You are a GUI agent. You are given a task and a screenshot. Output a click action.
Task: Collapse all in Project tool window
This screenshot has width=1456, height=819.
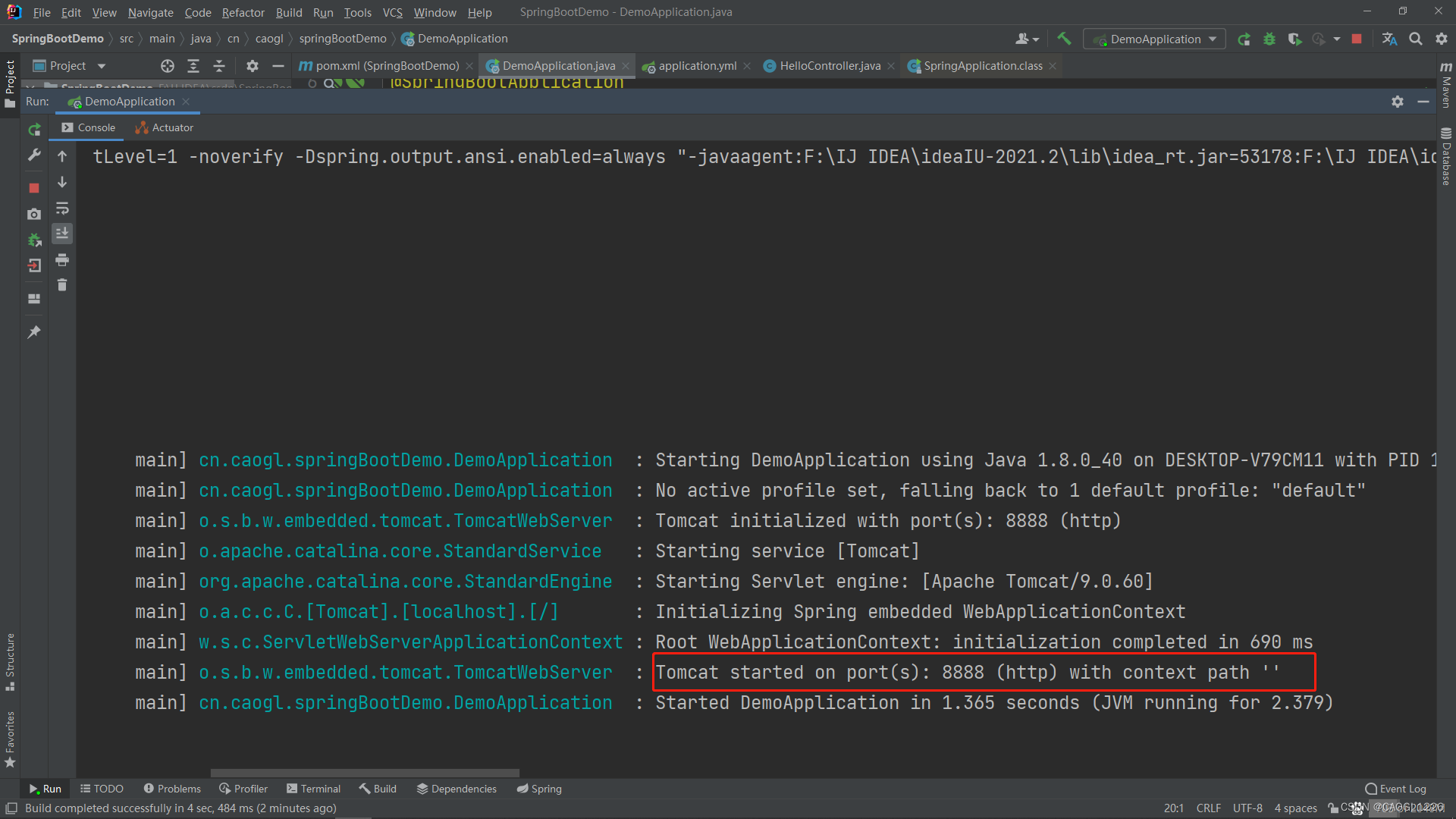coord(219,66)
